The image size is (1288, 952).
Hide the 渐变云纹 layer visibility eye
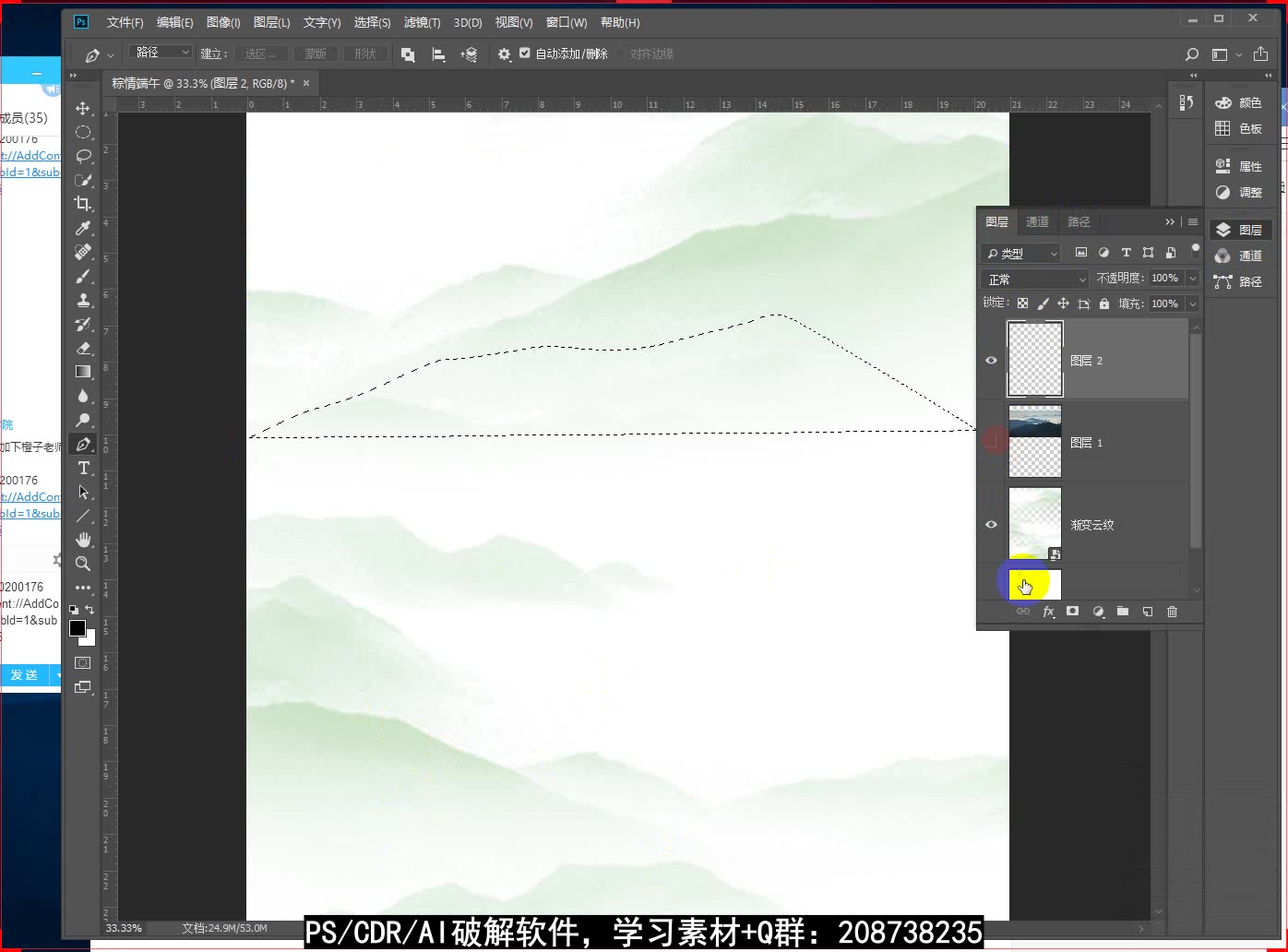[x=991, y=524]
